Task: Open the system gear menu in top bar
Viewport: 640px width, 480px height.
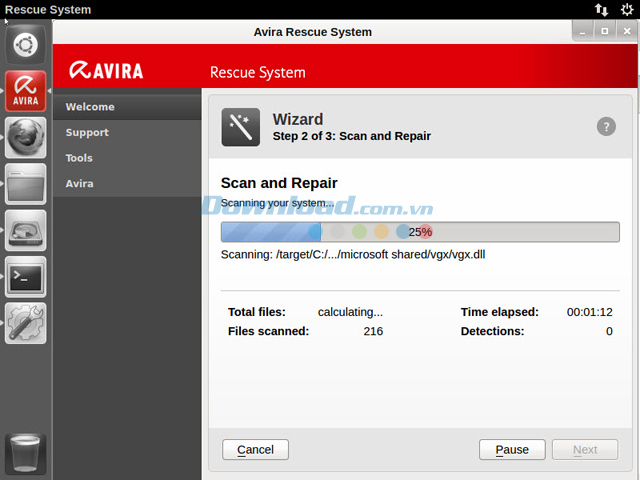Action: tap(627, 9)
